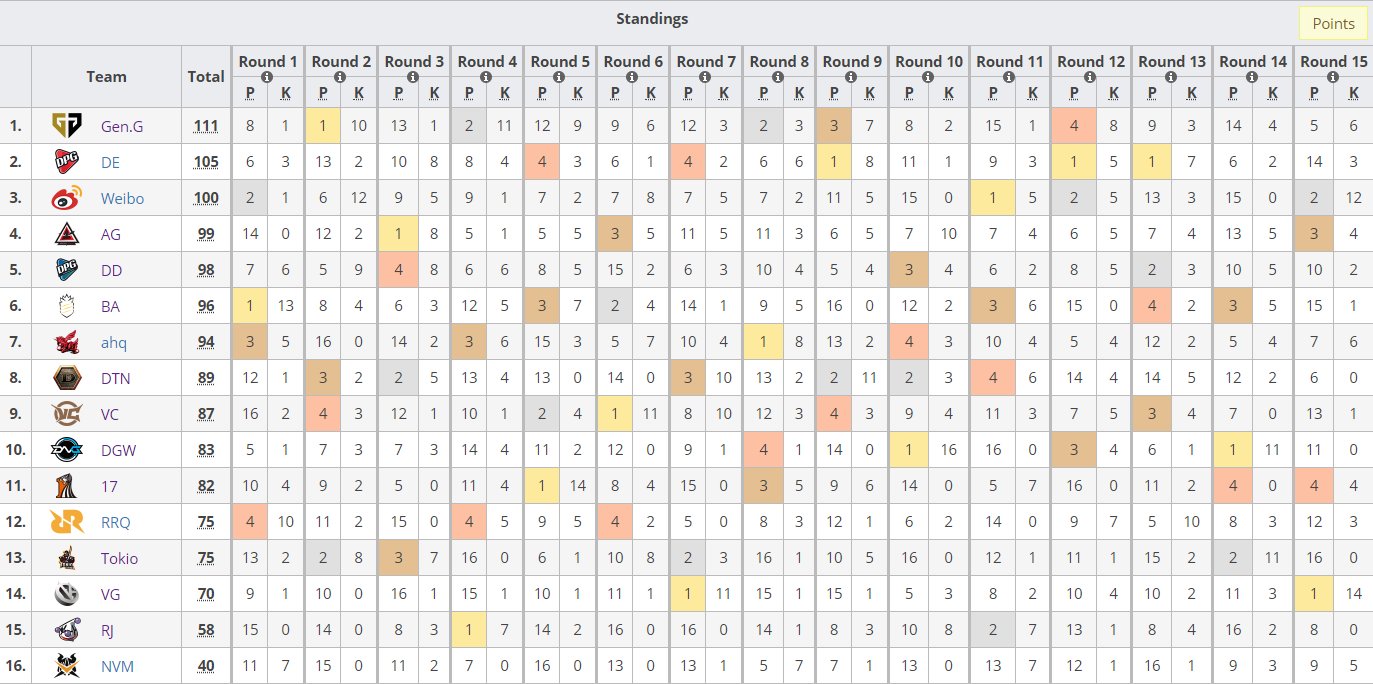Open the Gen.G team page link
Screen dimensions: 1373x684
(x=122, y=125)
